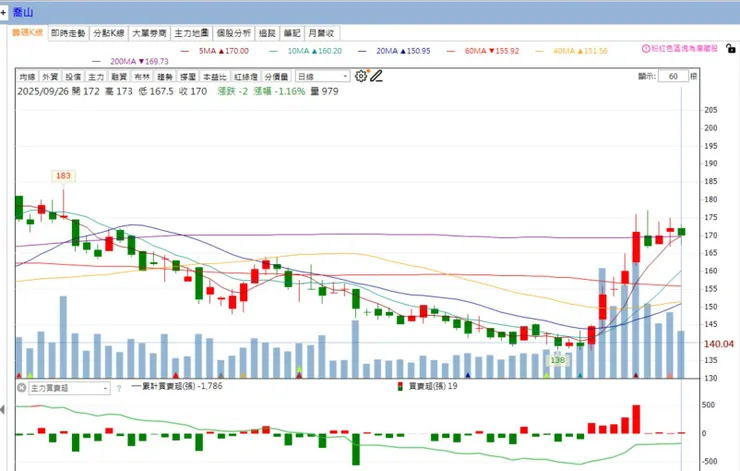Toggle the 均線 moving average overlay
Viewport: 740px width, 471px height.
[28, 76]
